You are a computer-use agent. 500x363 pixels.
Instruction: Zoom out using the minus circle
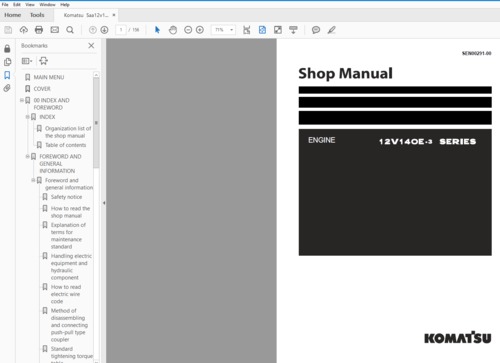tap(188, 30)
